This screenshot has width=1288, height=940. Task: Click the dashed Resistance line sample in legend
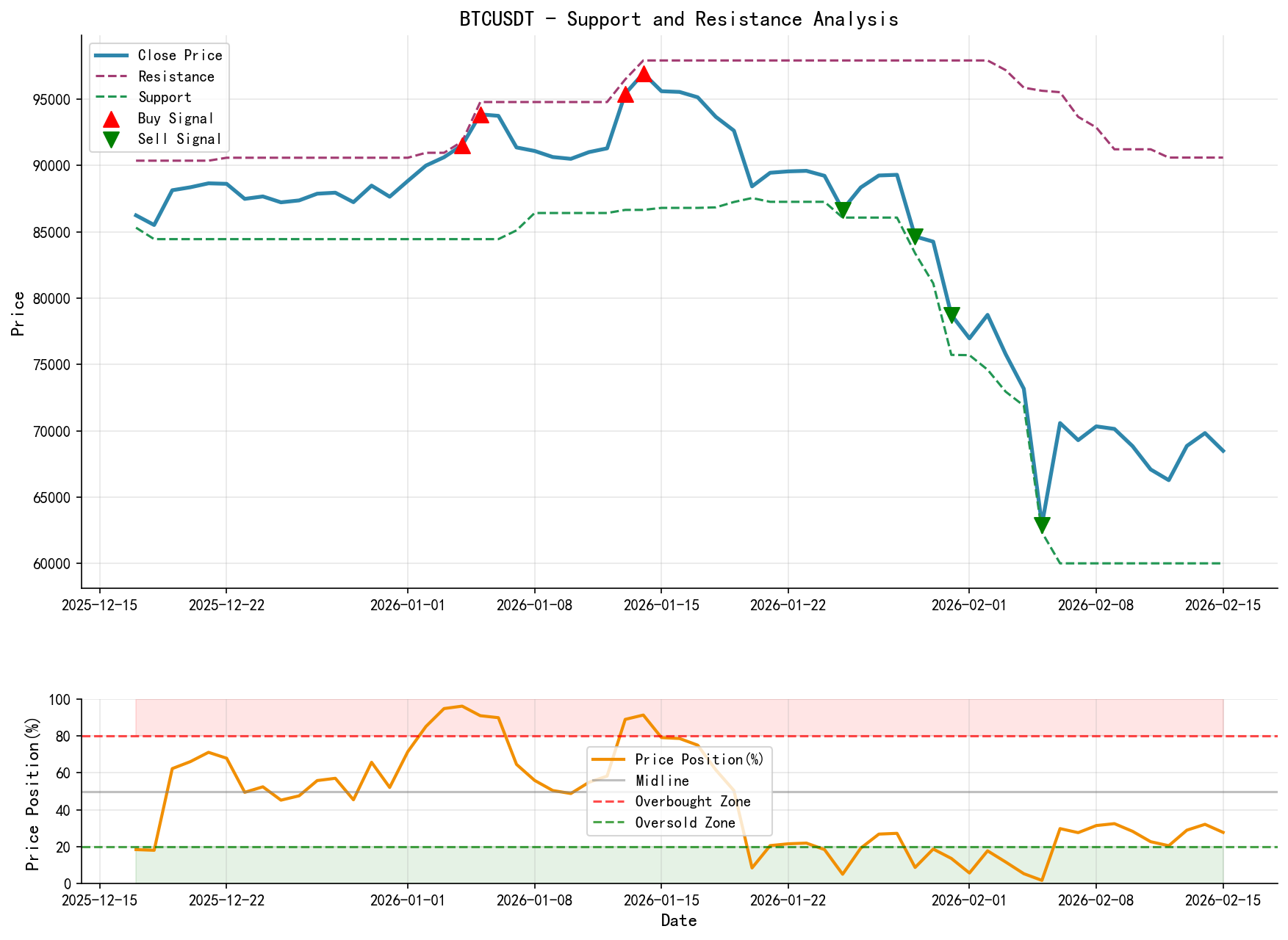(x=110, y=76)
